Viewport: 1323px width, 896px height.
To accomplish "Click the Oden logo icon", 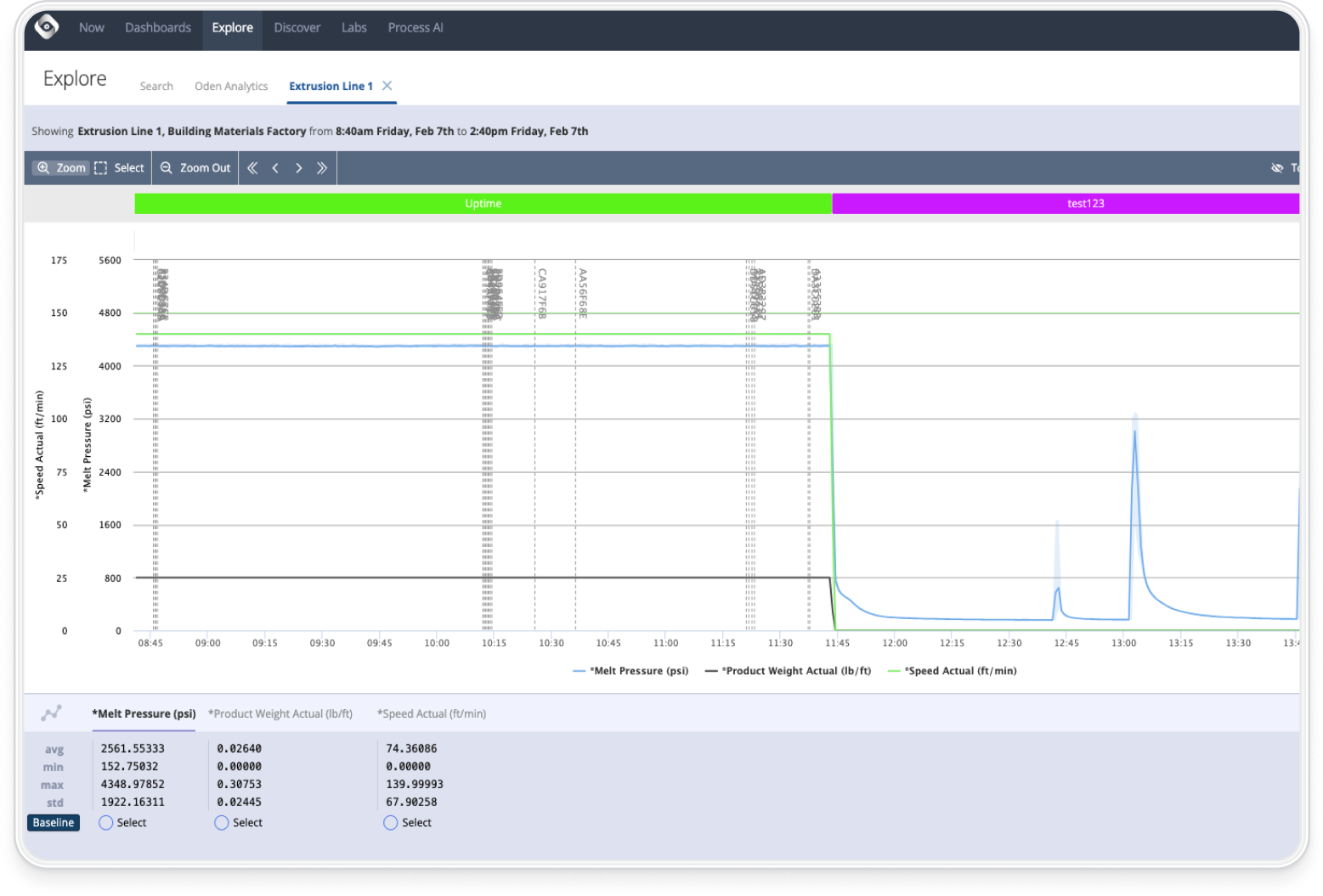I will pyautogui.click(x=47, y=27).
